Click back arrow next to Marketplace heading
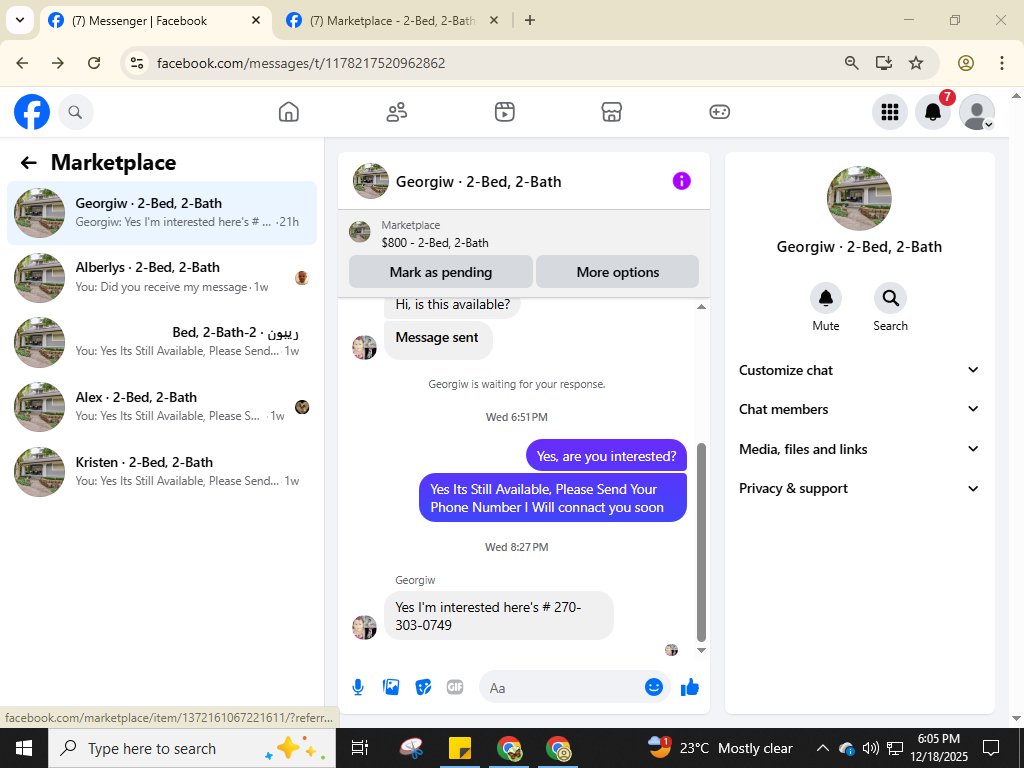Screen dimensions: 1024x768 pos(28,163)
